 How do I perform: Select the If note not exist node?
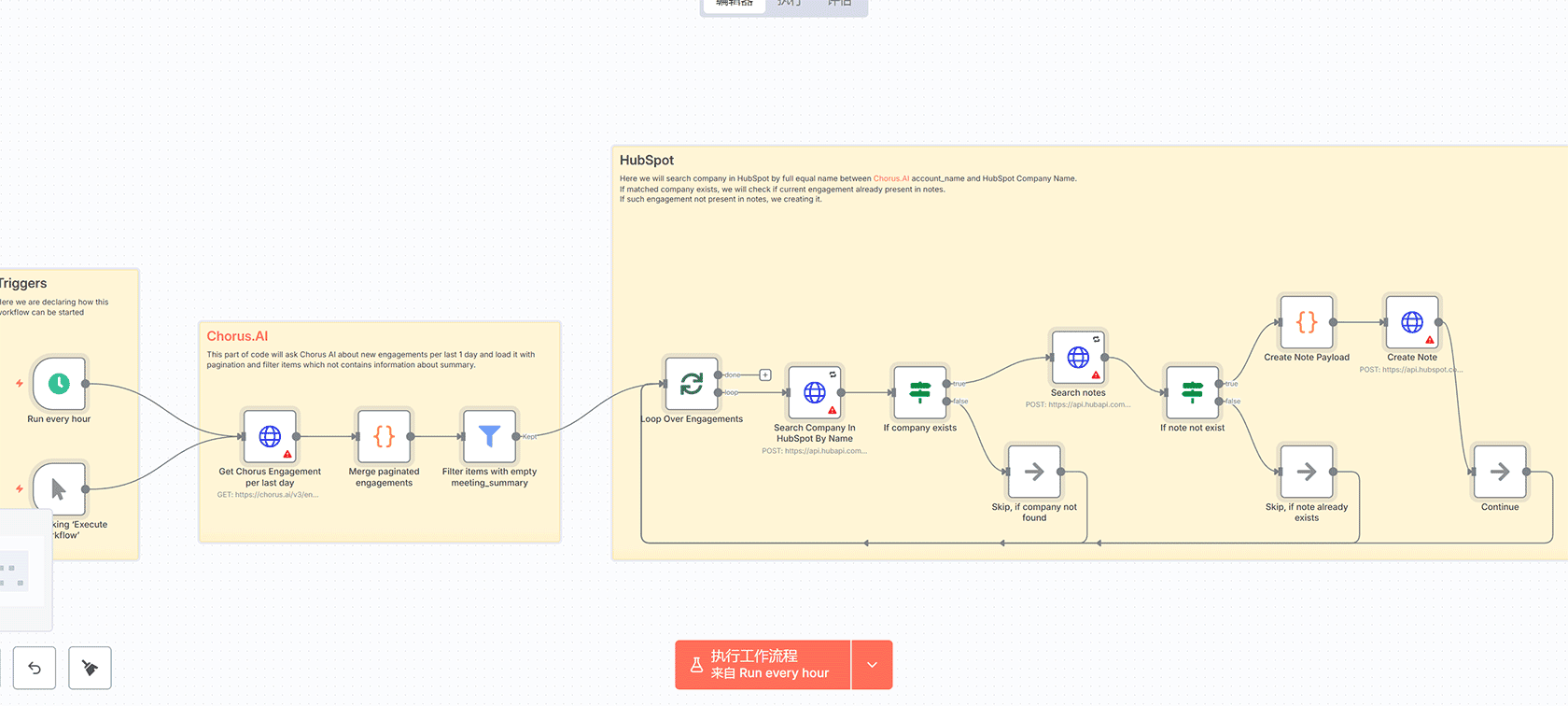(1192, 392)
